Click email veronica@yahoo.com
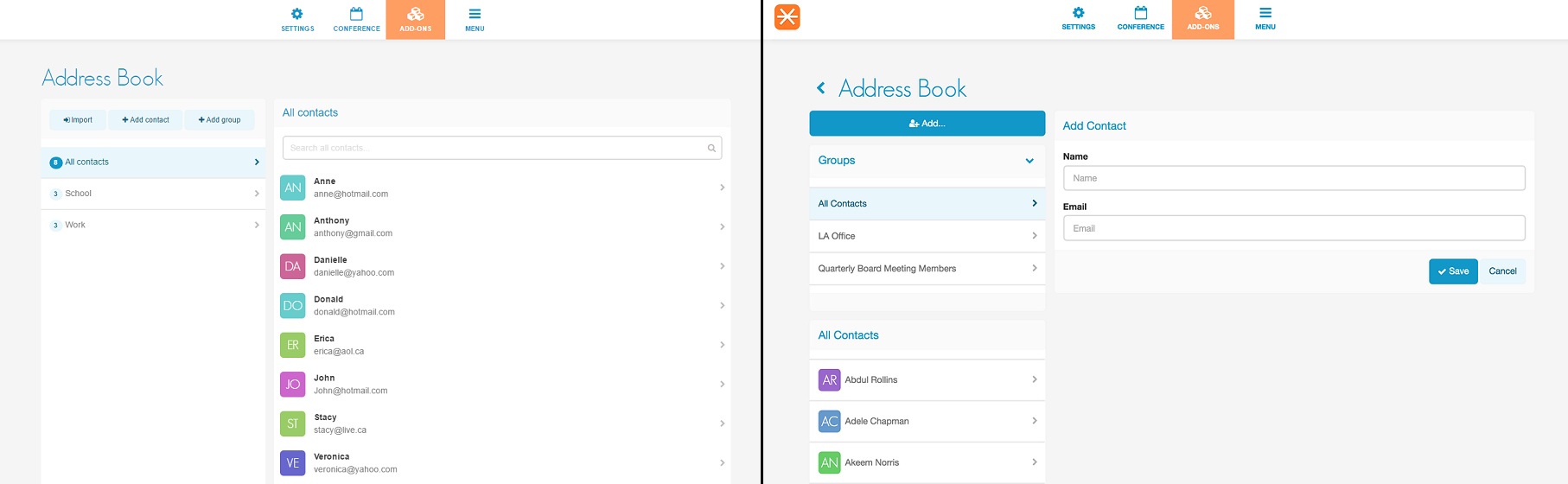This screenshot has height=484, width=1568. [x=355, y=469]
